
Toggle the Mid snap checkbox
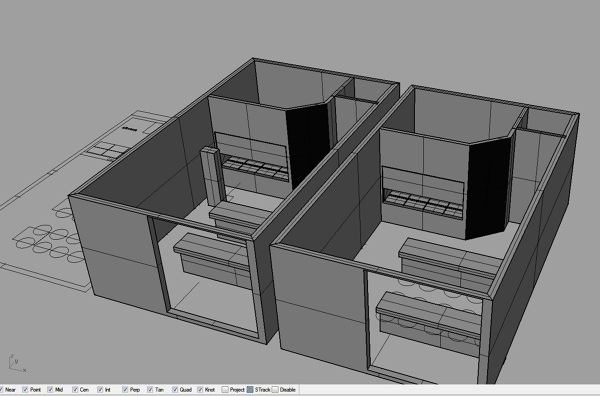pos(50,389)
